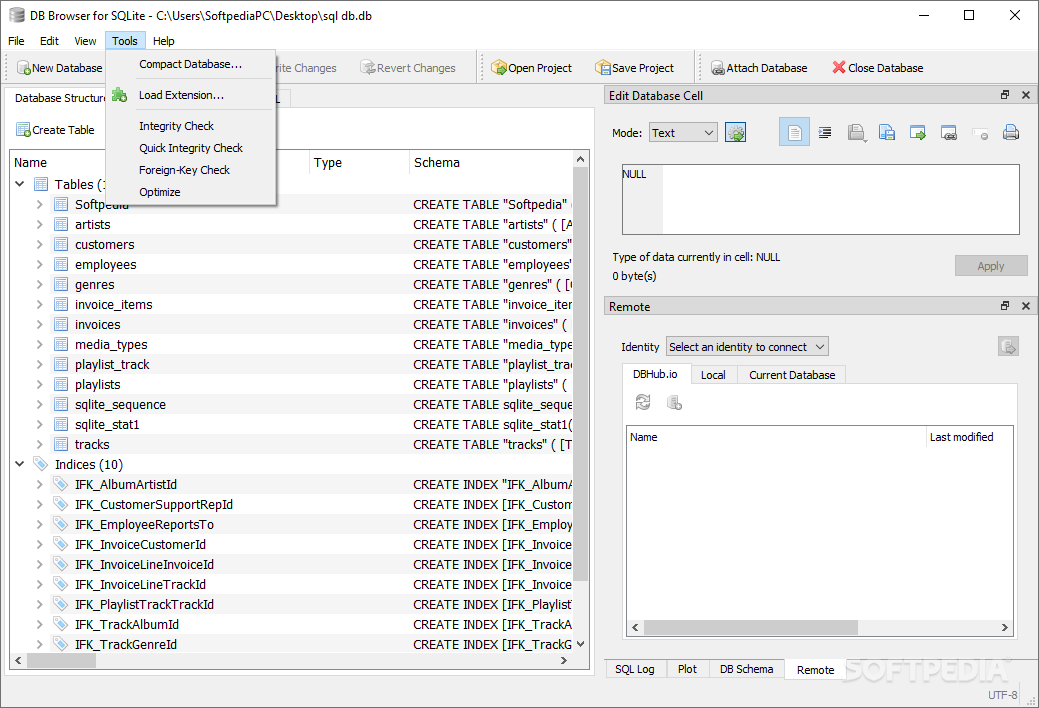Choose Optimize from the Tools menu
Image resolution: width=1039 pixels, height=708 pixels.
point(191,192)
